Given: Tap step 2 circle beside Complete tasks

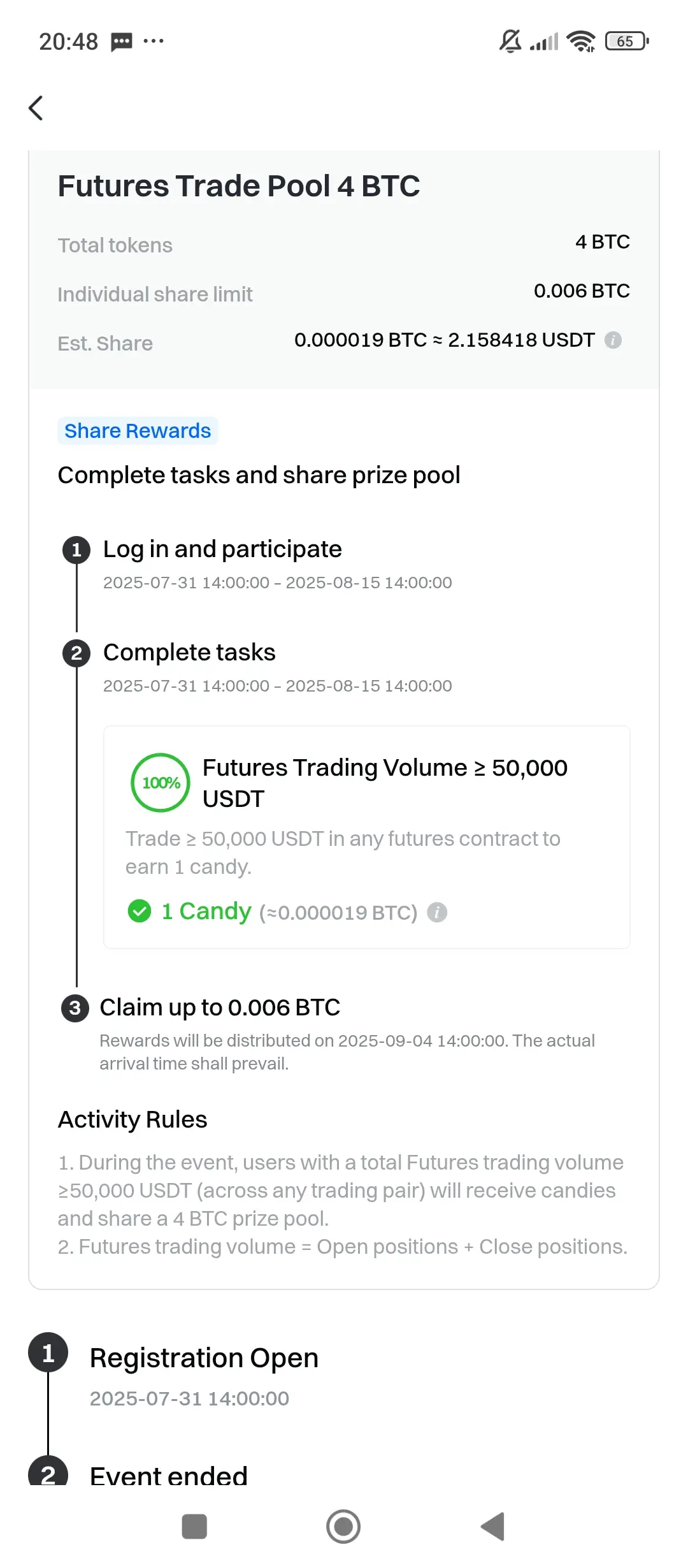Looking at the screenshot, I should [x=76, y=653].
